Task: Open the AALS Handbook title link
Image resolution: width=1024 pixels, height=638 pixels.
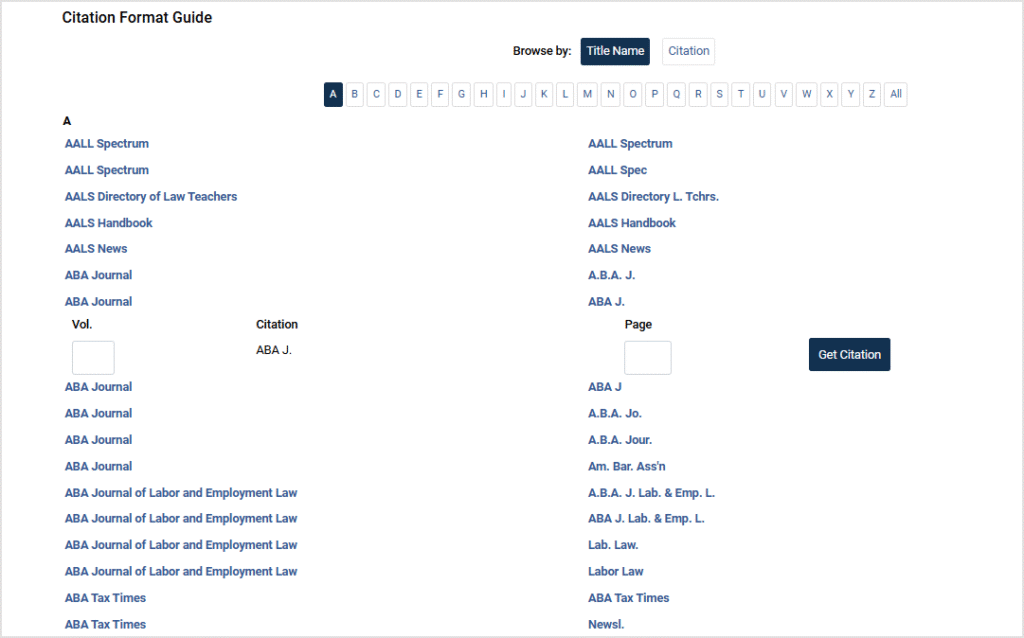Action: pyautogui.click(x=109, y=223)
